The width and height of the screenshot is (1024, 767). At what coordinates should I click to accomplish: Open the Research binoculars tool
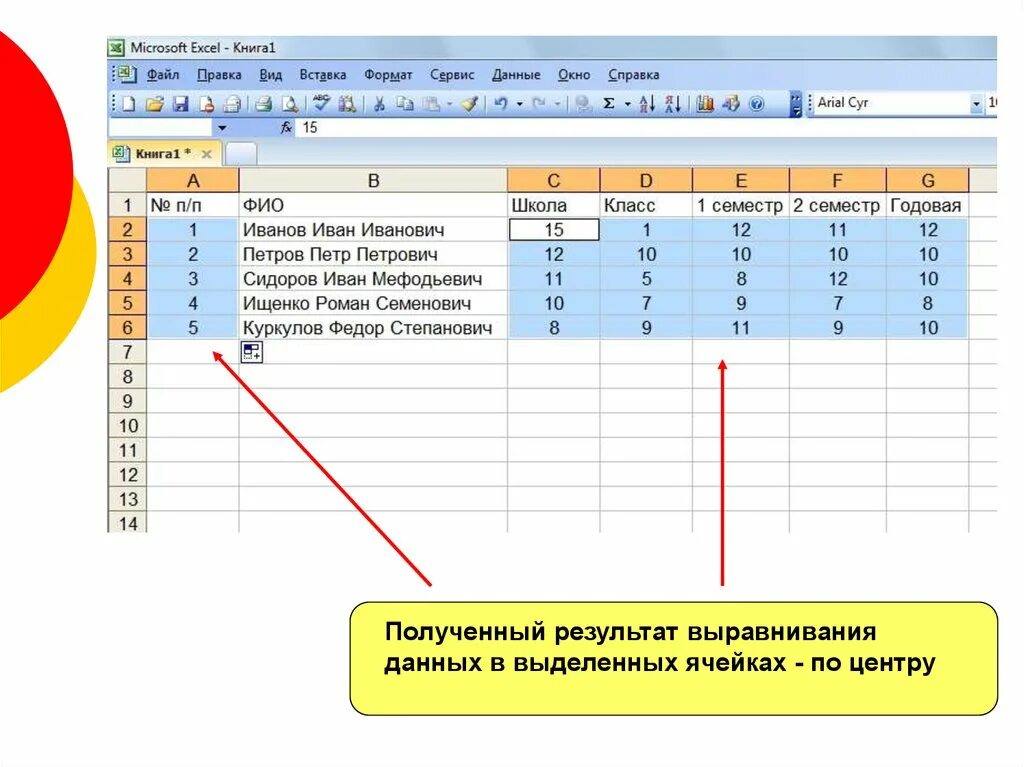tap(347, 103)
